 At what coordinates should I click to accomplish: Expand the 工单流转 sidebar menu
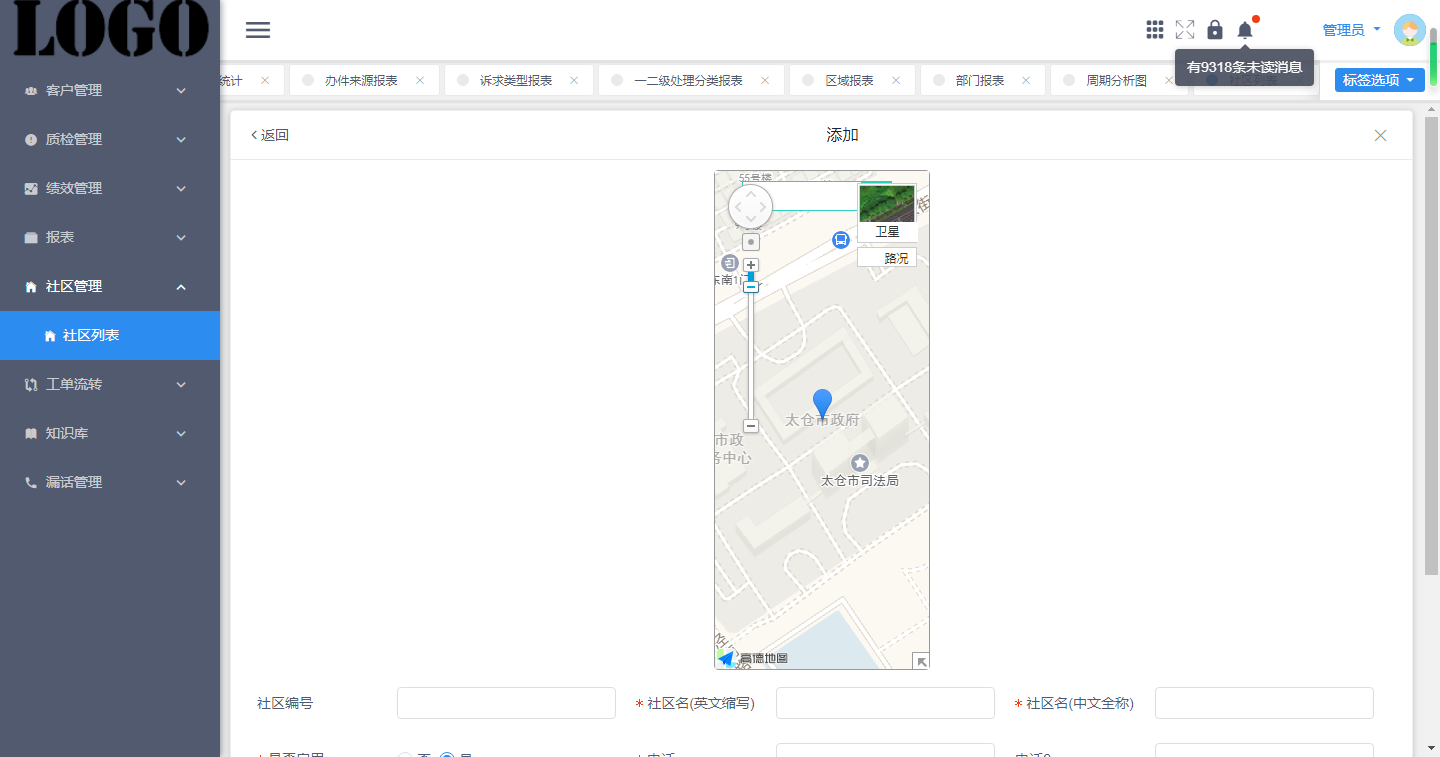[110, 384]
